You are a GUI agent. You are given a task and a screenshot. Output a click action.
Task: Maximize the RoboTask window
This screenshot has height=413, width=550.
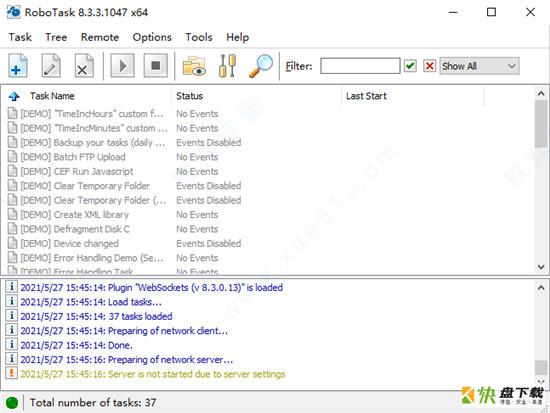coord(491,12)
